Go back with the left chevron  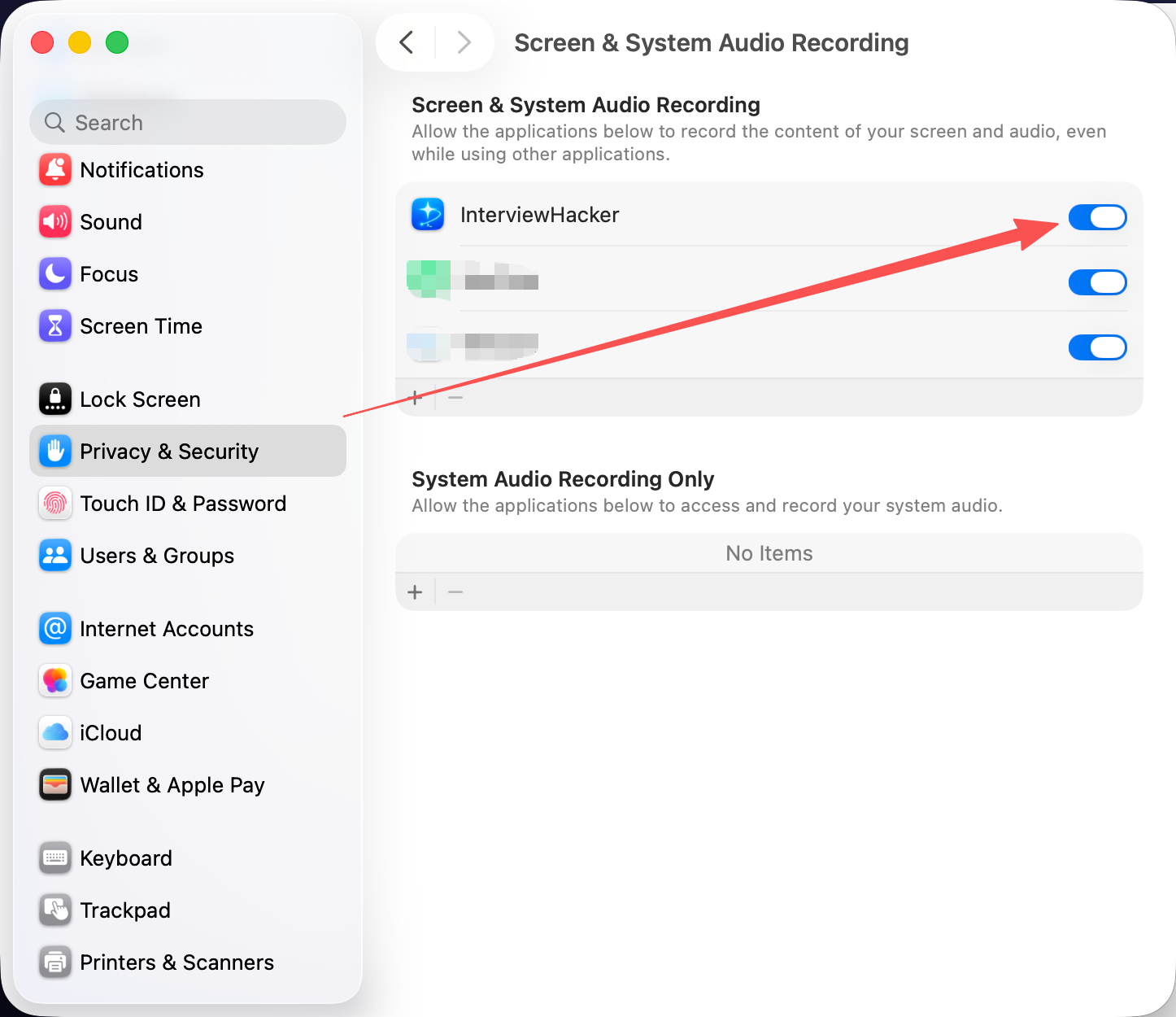(x=407, y=42)
